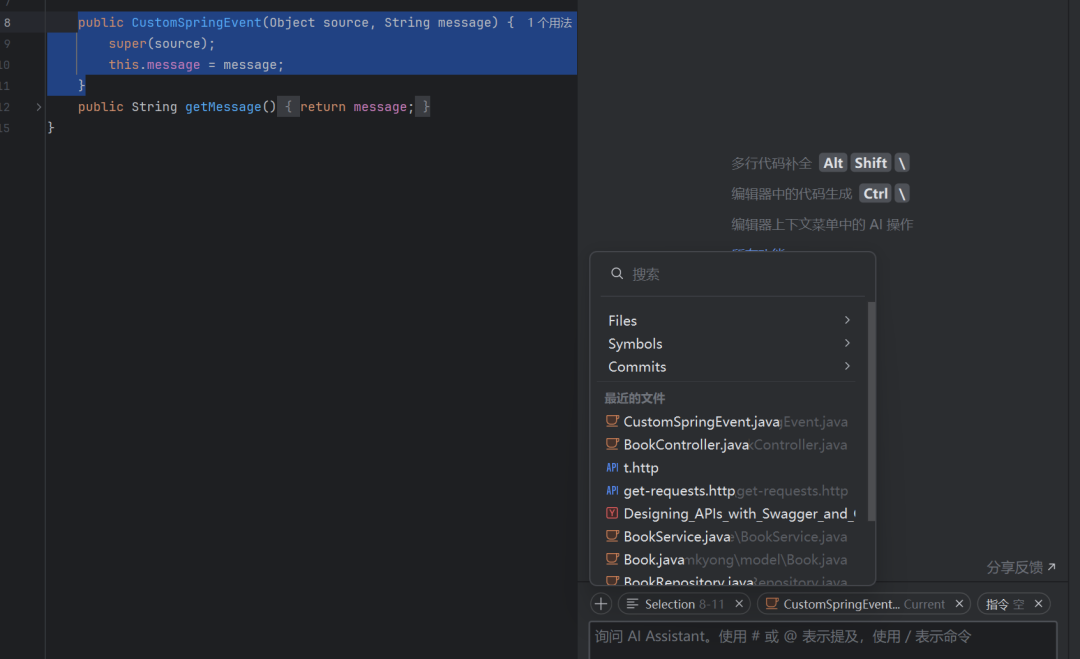Image resolution: width=1080 pixels, height=659 pixels.
Task: Click the this.message assignment line
Action: pos(196,65)
